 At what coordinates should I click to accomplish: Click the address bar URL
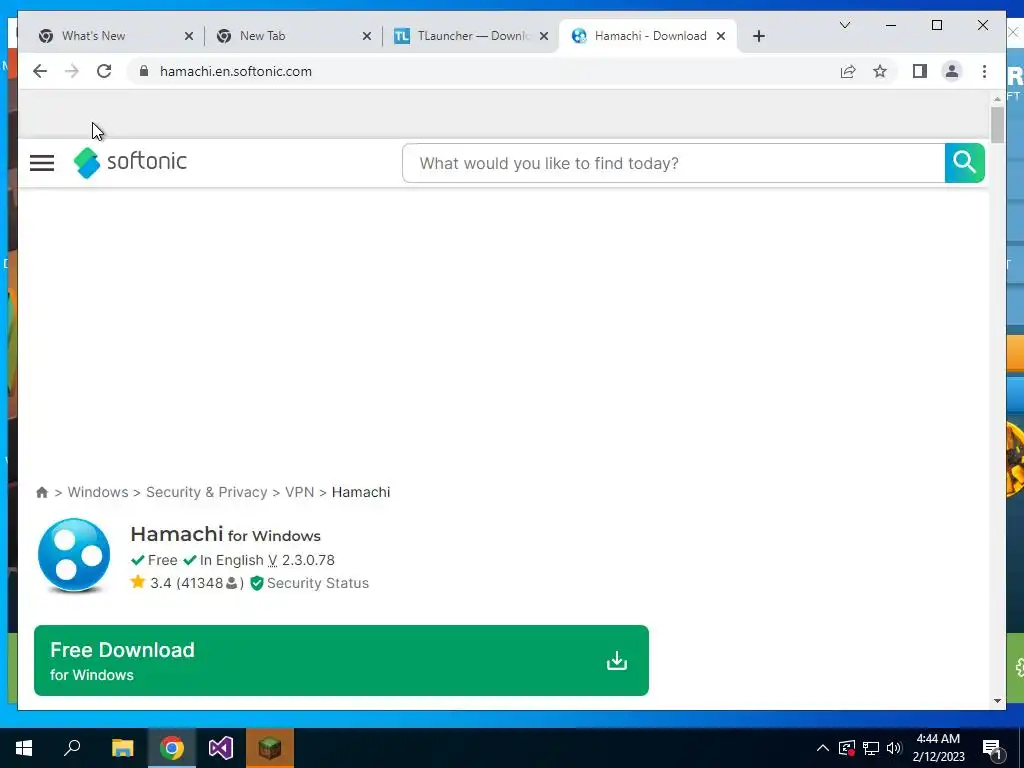pyautogui.click(x=236, y=71)
